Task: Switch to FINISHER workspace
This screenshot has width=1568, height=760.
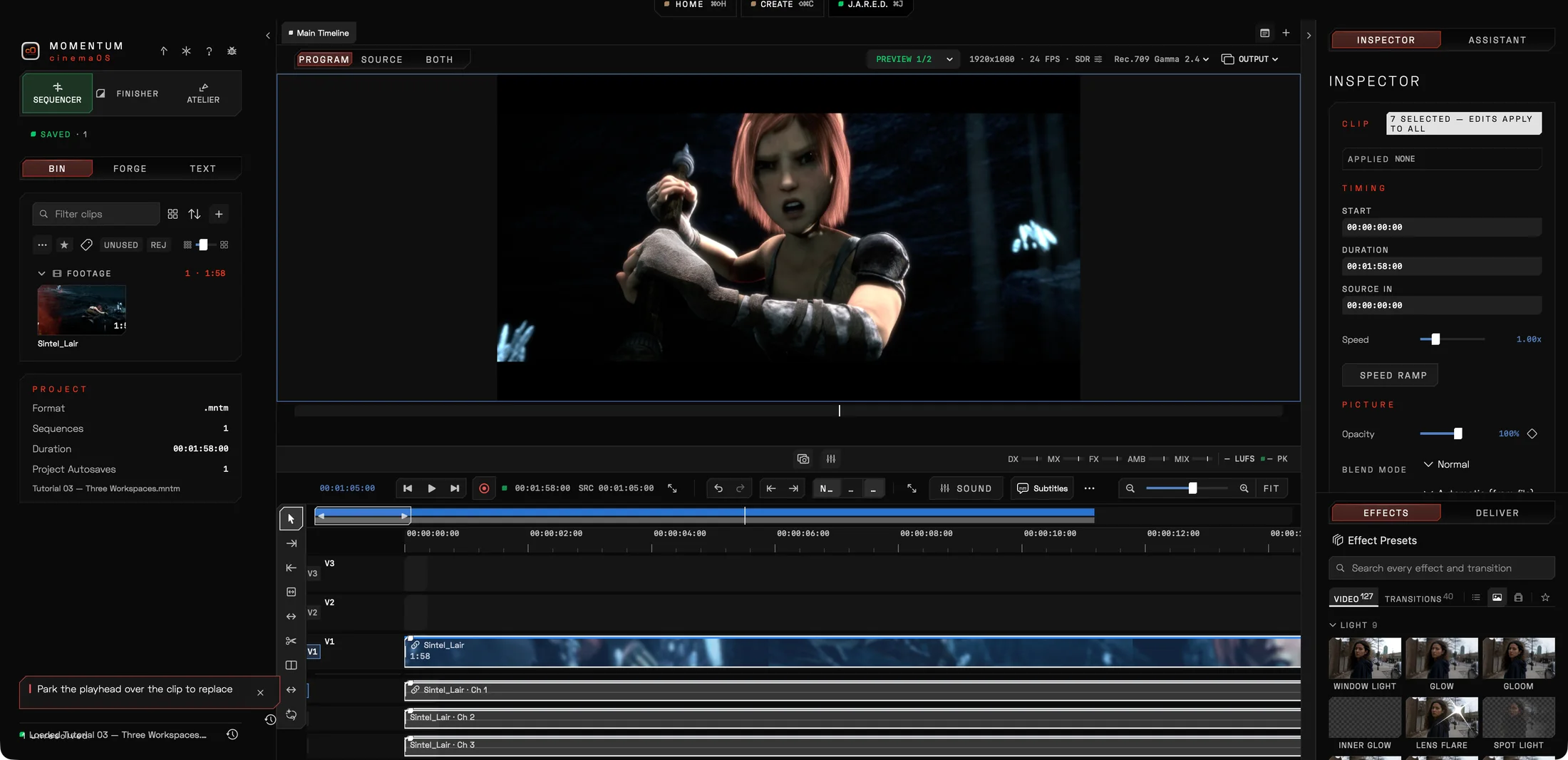Action: tap(129, 93)
